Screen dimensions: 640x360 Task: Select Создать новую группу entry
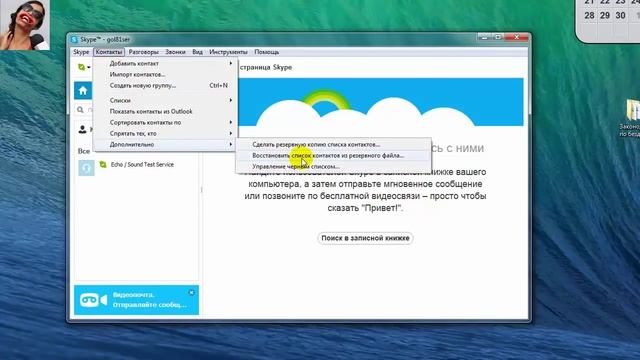tap(165, 85)
